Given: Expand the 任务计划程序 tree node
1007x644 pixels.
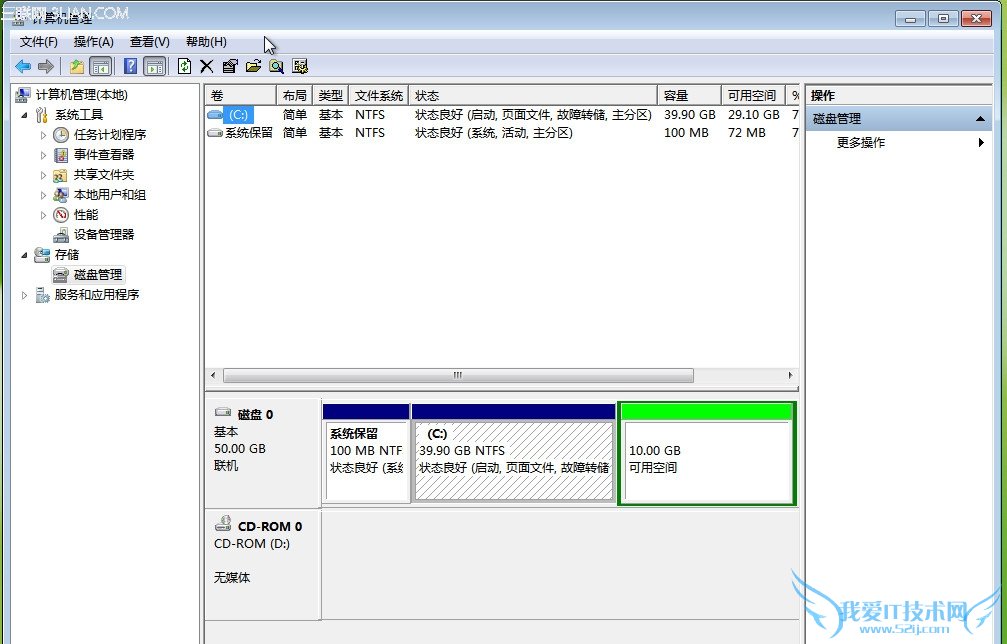Looking at the screenshot, I should [x=43, y=135].
